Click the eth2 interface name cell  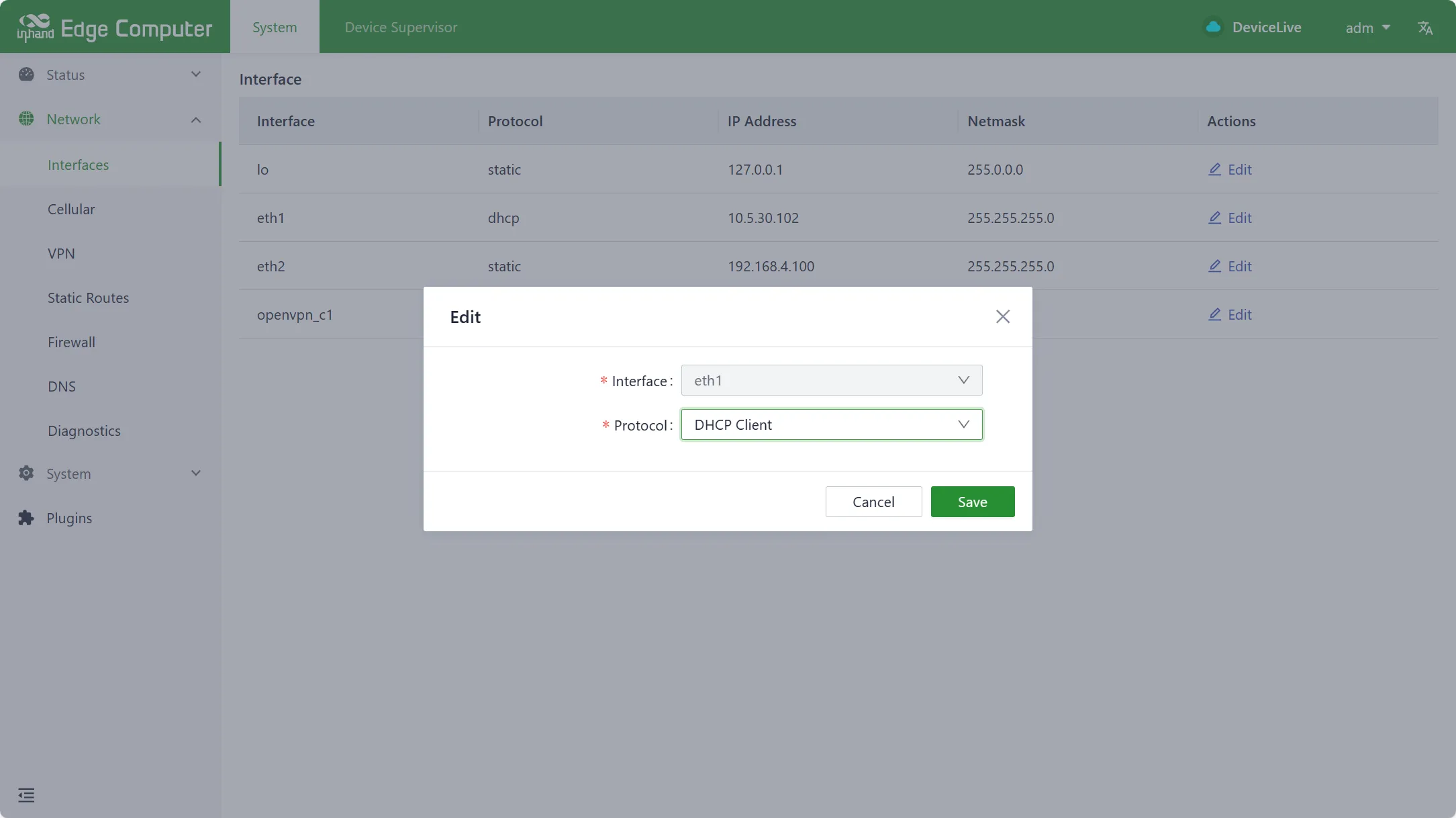[271, 266]
